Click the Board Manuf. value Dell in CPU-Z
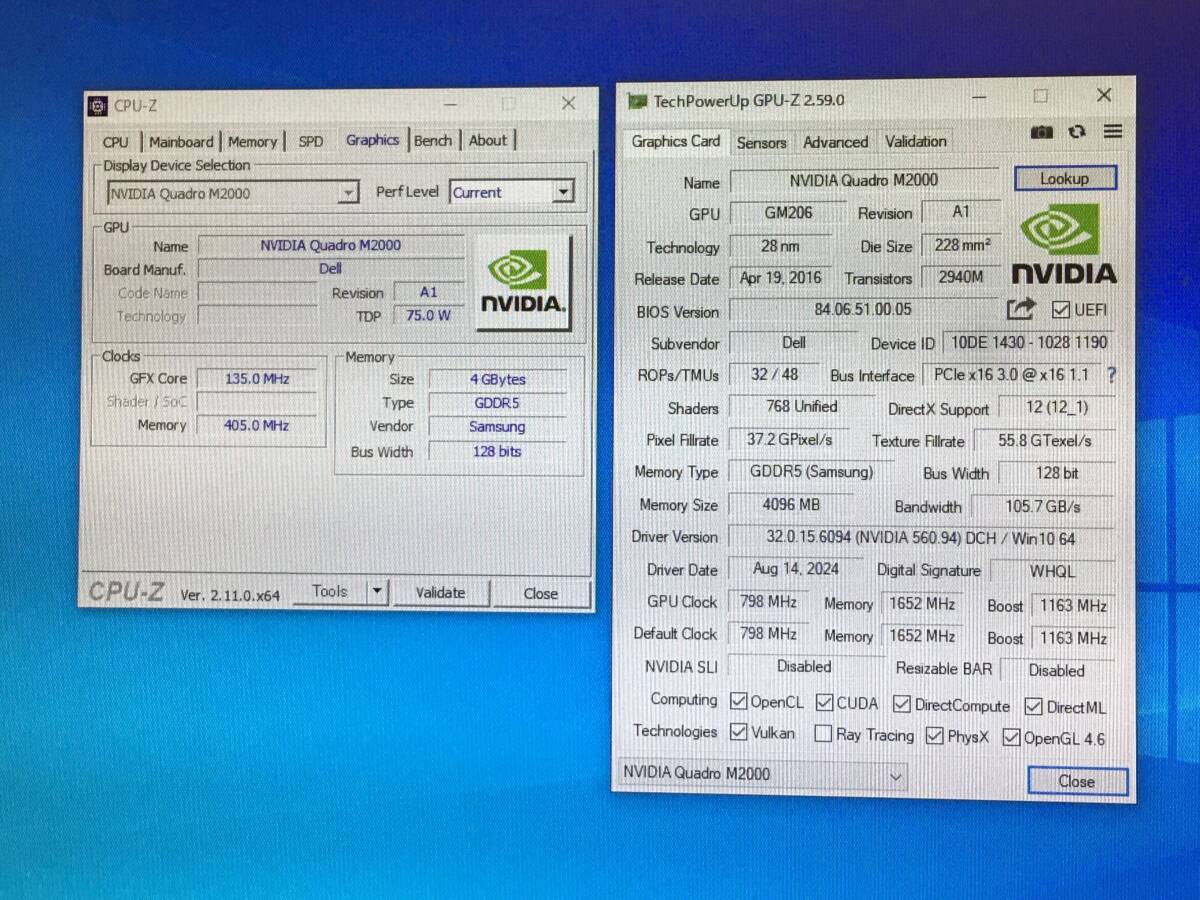1200x900 pixels. pos(330,269)
